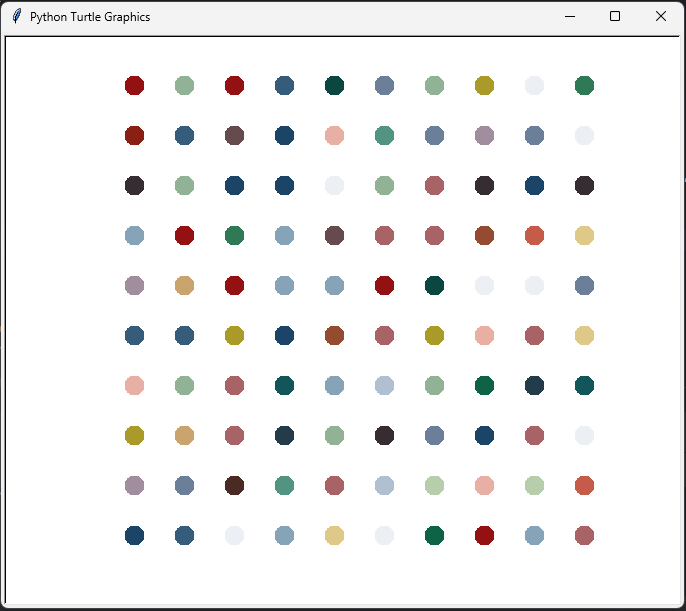The width and height of the screenshot is (686, 611).
Task: Close the Python Turtle Graphics window
Action: click(661, 16)
